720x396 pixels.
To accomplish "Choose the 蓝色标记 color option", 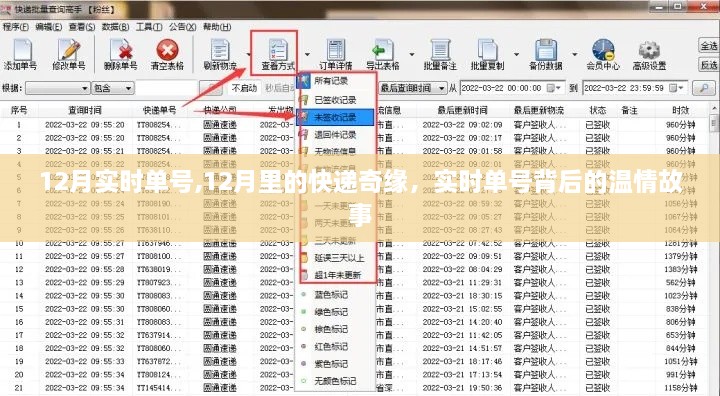I will point(336,294).
